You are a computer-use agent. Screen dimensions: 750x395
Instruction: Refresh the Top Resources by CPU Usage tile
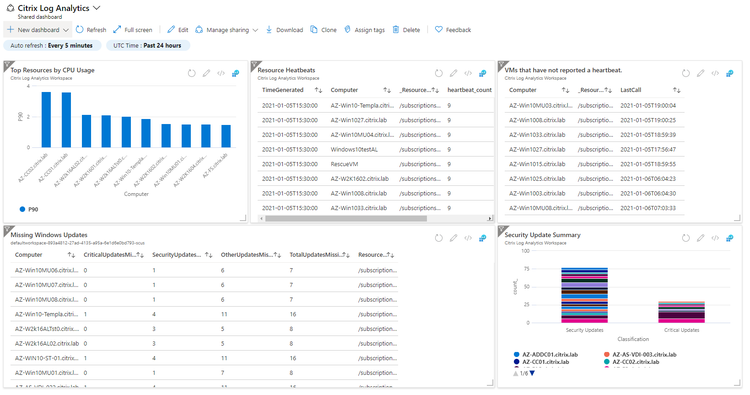coord(192,73)
